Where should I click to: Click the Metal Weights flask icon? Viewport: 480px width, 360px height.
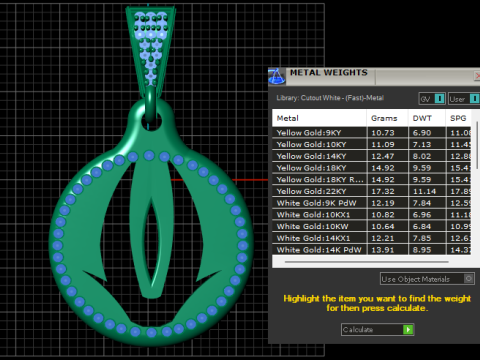tap(277, 76)
